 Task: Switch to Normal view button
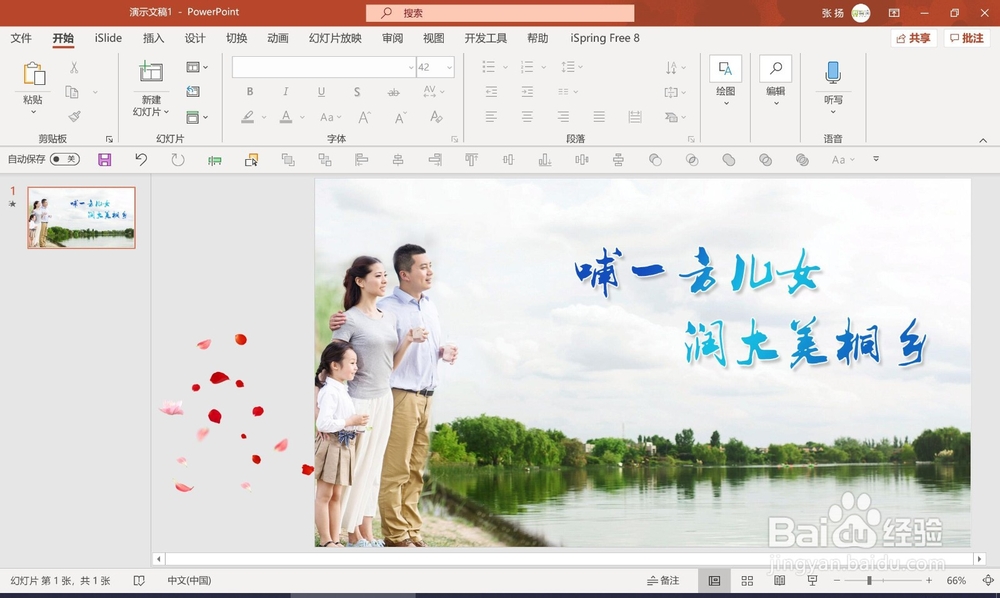click(x=714, y=581)
